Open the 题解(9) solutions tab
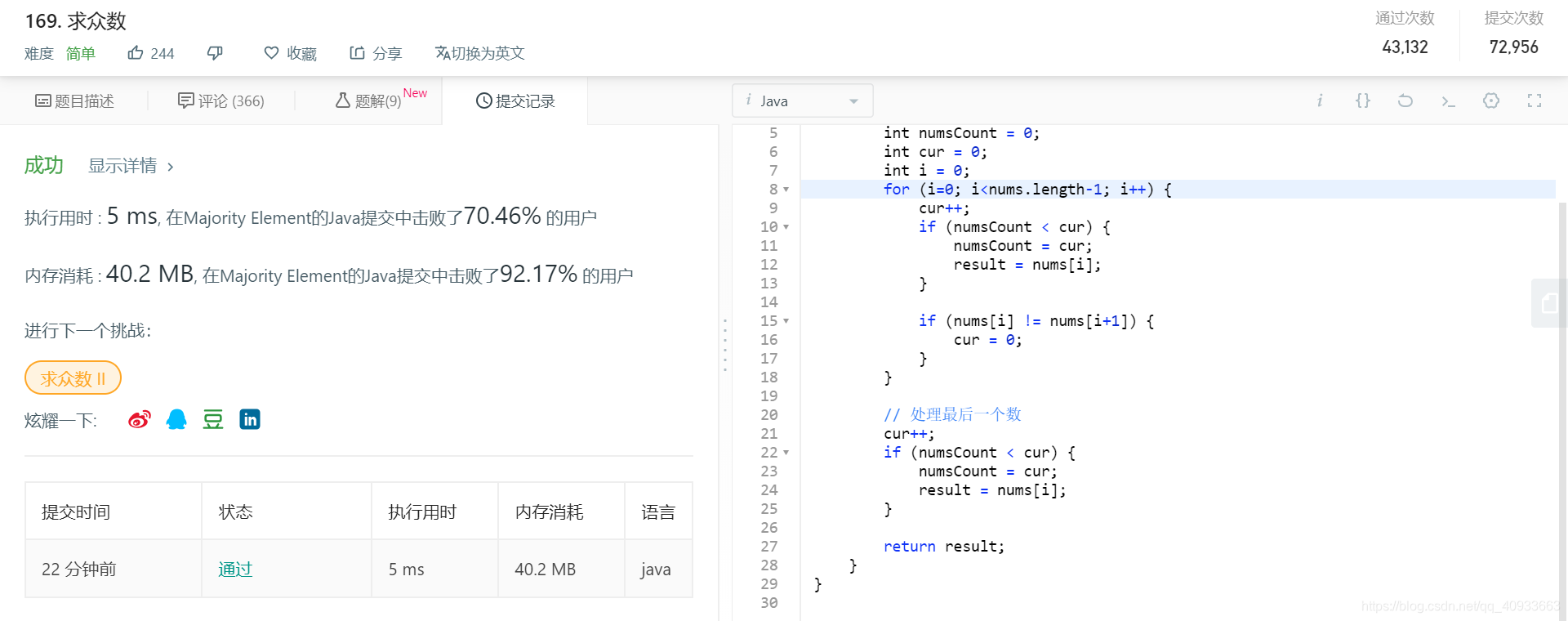The image size is (1568, 621). 369,101
